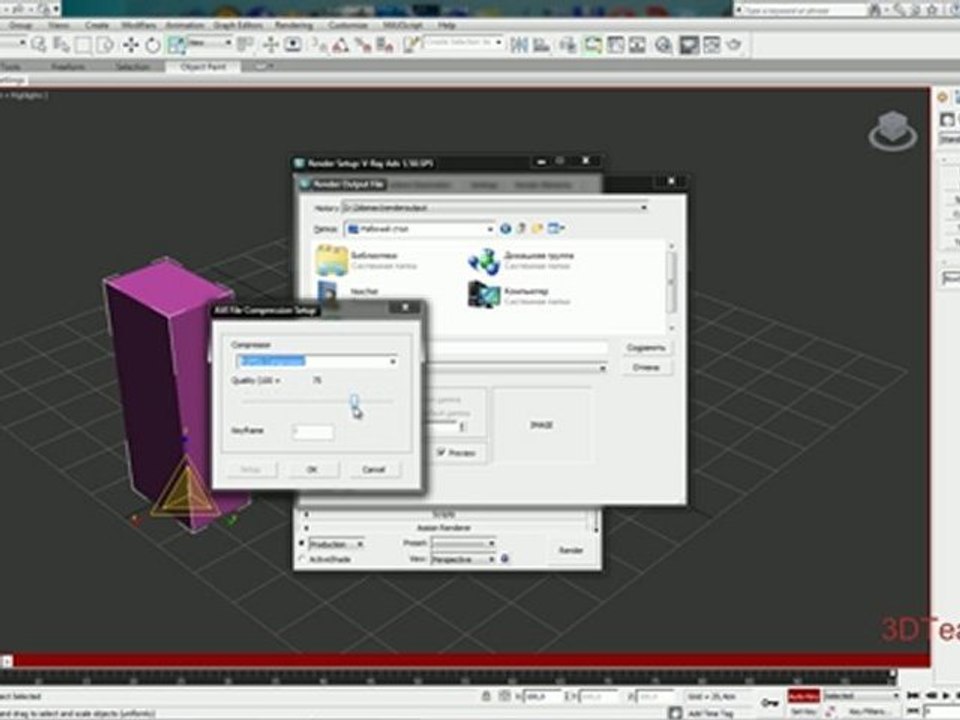Open the folder location dropdown in file dialog

[x=419, y=228]
